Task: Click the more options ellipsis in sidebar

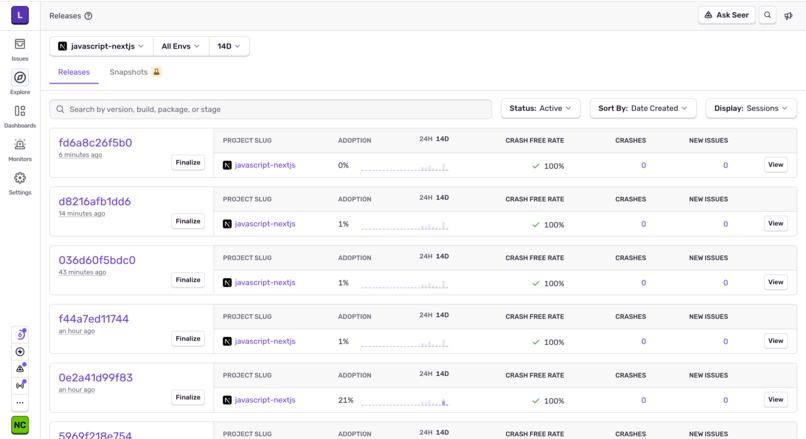Action: pyautogui.click(x=20, y=403)
